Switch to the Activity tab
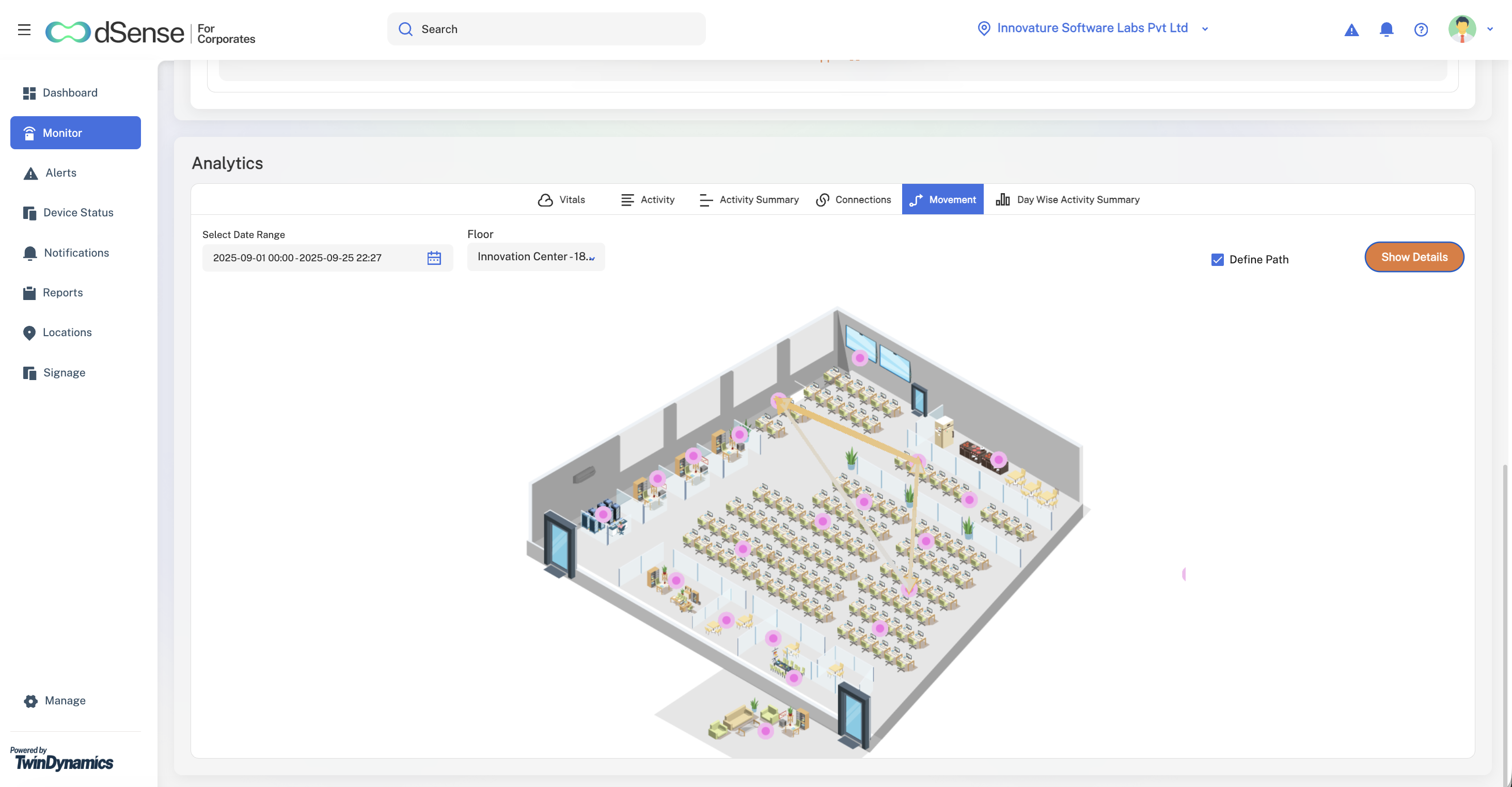Screen dimensions: 1512x787 (x=648, y=199)
